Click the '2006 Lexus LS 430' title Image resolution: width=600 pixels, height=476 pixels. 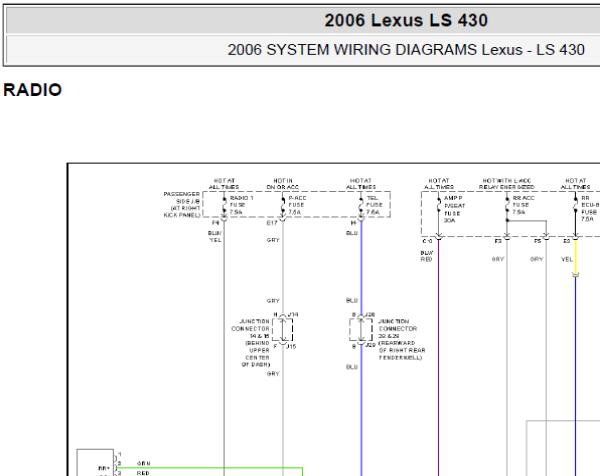coord(406,20)
